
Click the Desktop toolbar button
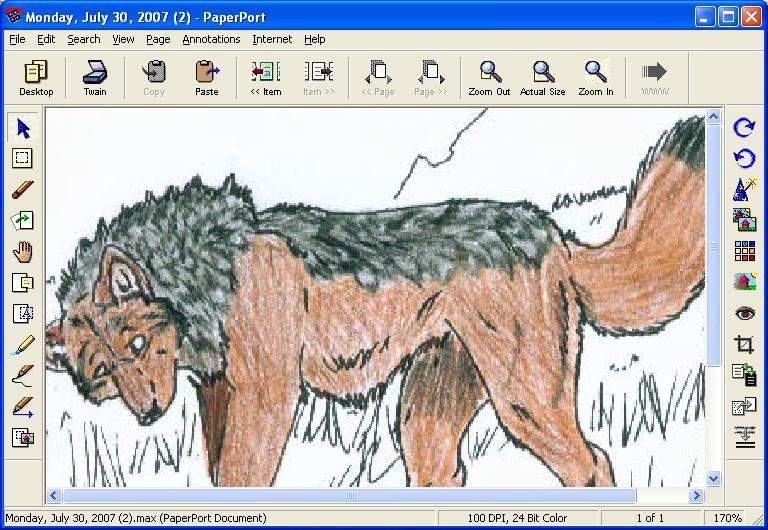pyautogui.click(x=36, y=78)
